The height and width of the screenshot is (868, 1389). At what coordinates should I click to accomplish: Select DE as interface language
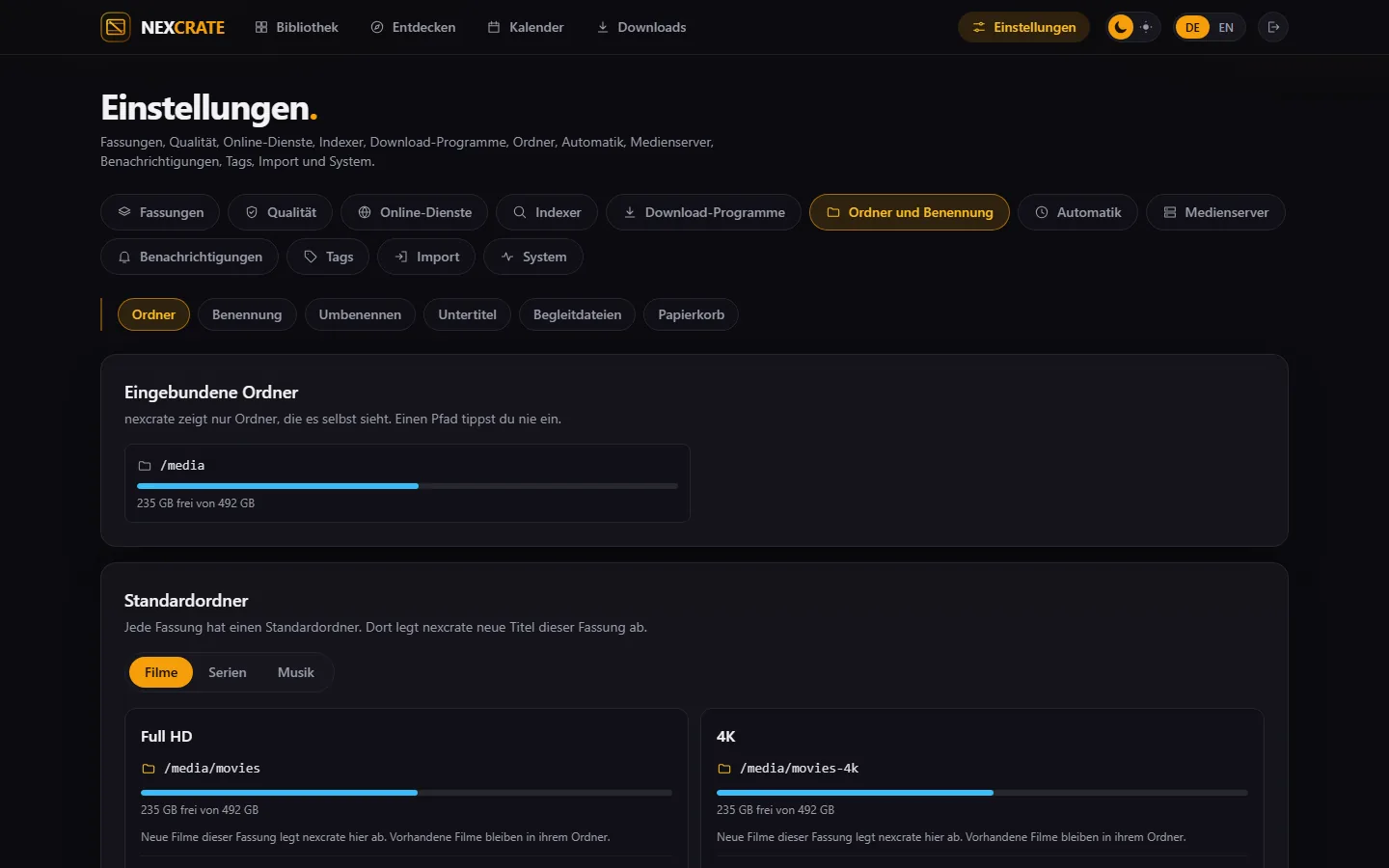point(1193,27)
